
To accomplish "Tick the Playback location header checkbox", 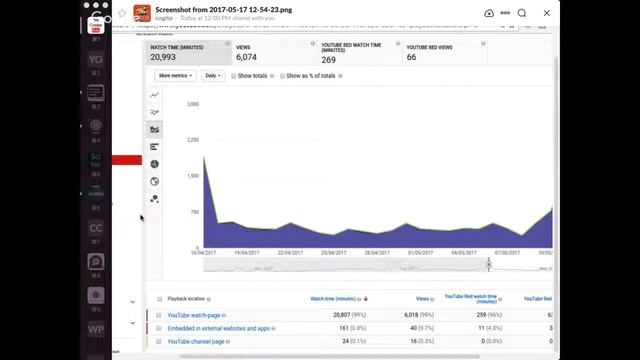I will point(159,299).
